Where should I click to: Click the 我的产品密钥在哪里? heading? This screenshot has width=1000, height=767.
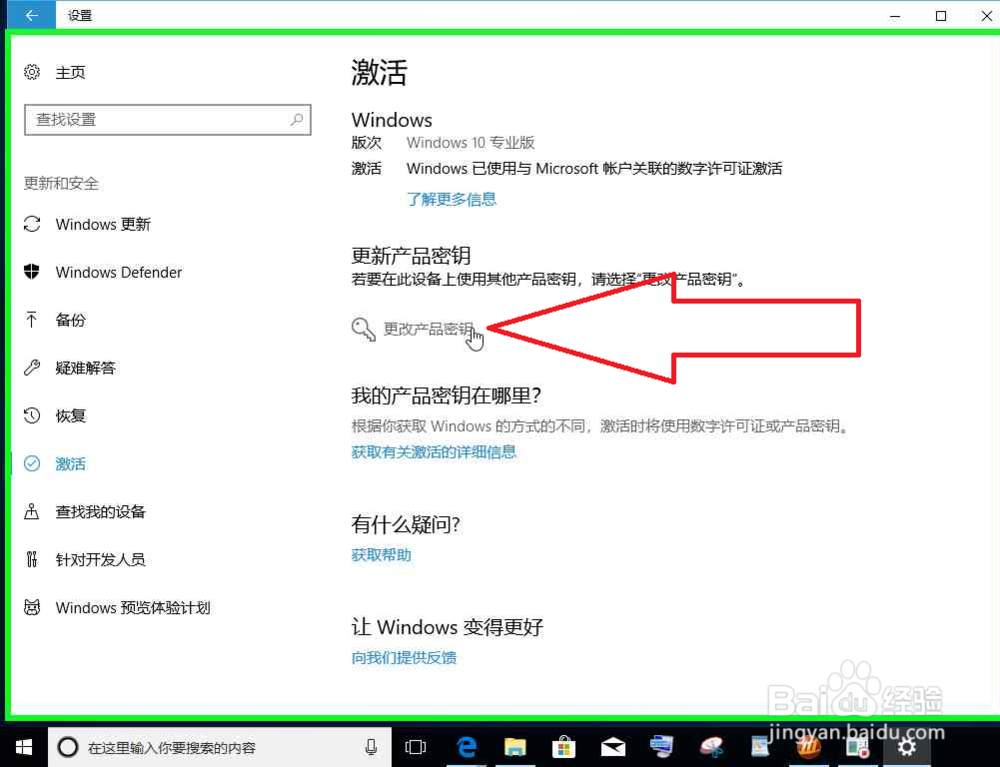pyautogui.click(x=446, y=396)
